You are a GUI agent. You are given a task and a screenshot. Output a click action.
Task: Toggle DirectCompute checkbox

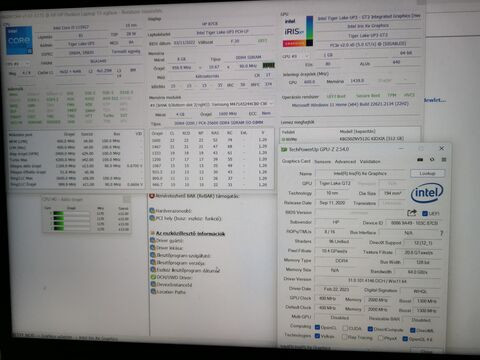tap(370, 329)
